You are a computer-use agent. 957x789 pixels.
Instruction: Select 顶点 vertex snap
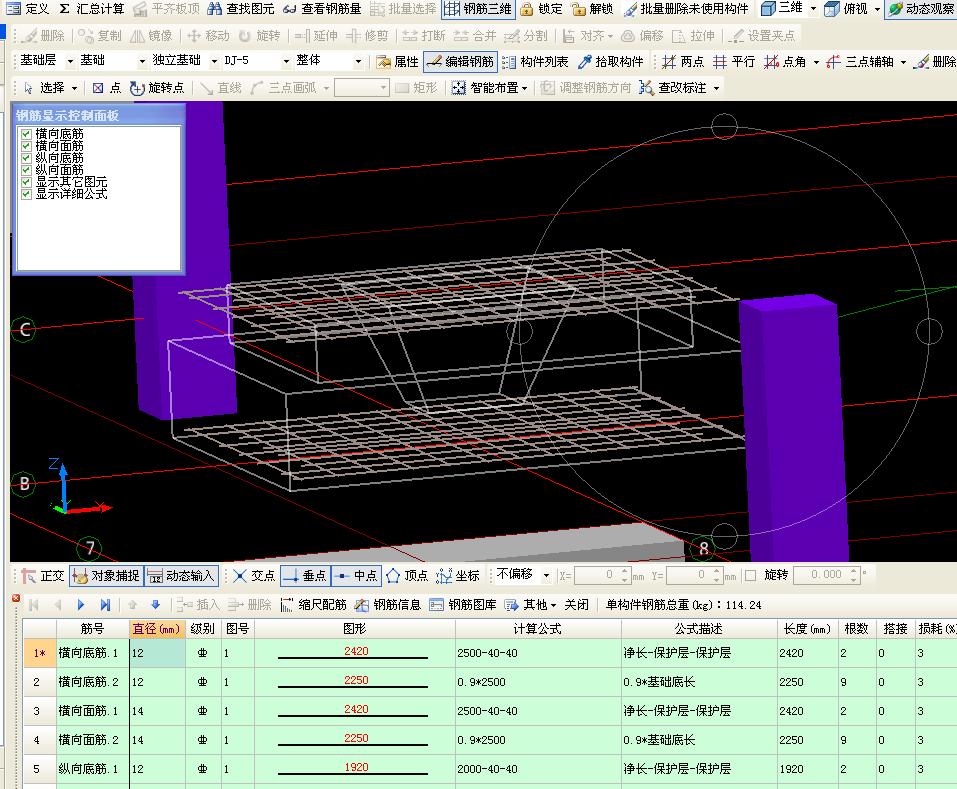(407, 575)
